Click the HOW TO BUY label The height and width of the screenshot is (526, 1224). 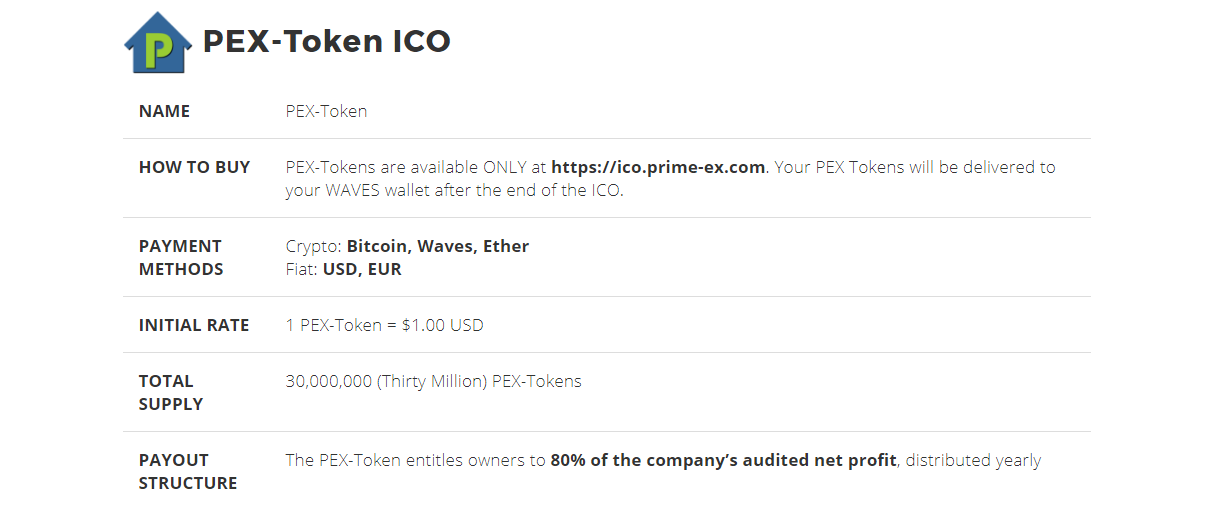(x=194, y=167)
